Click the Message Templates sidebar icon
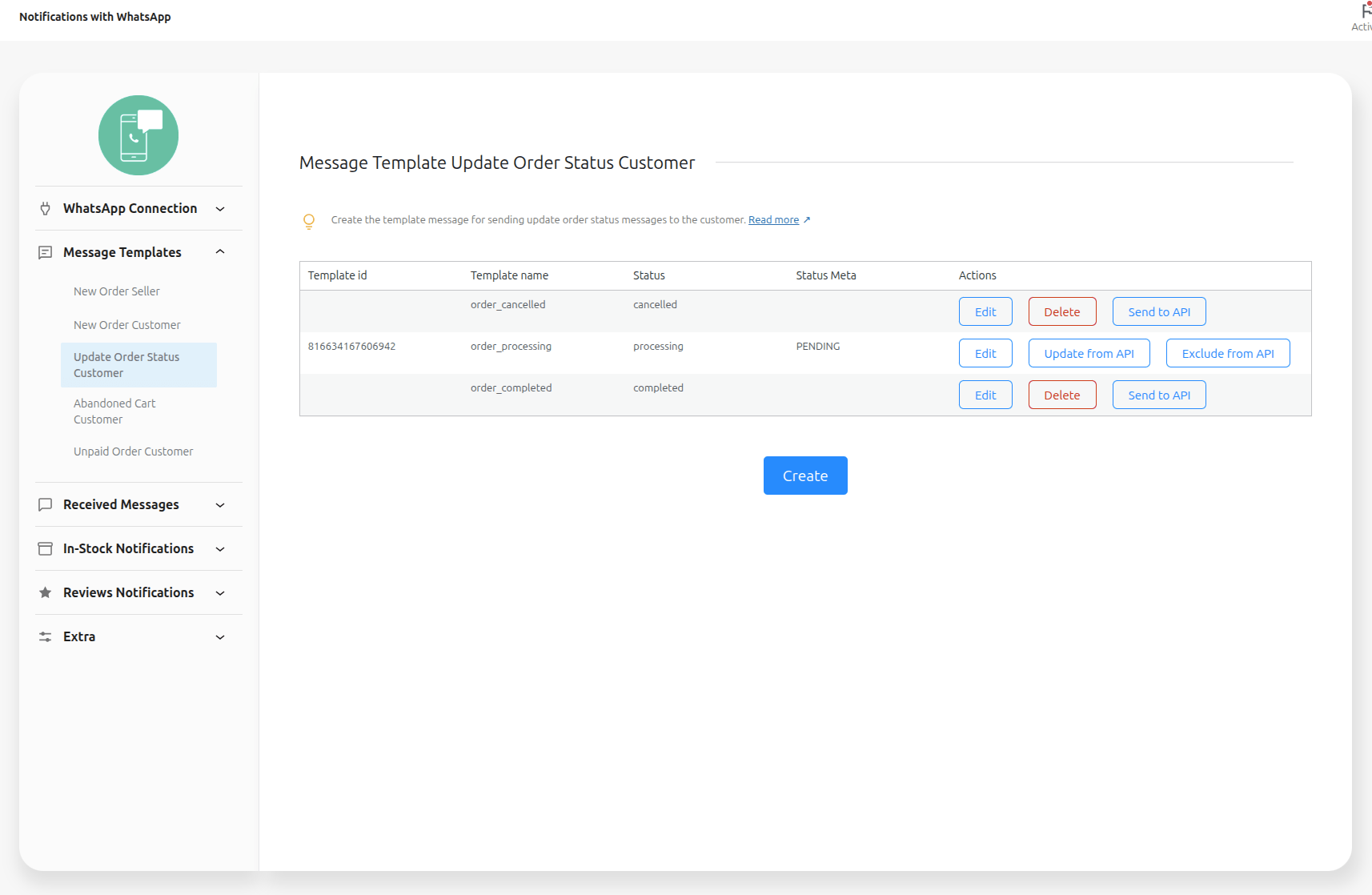 (46, 253)
